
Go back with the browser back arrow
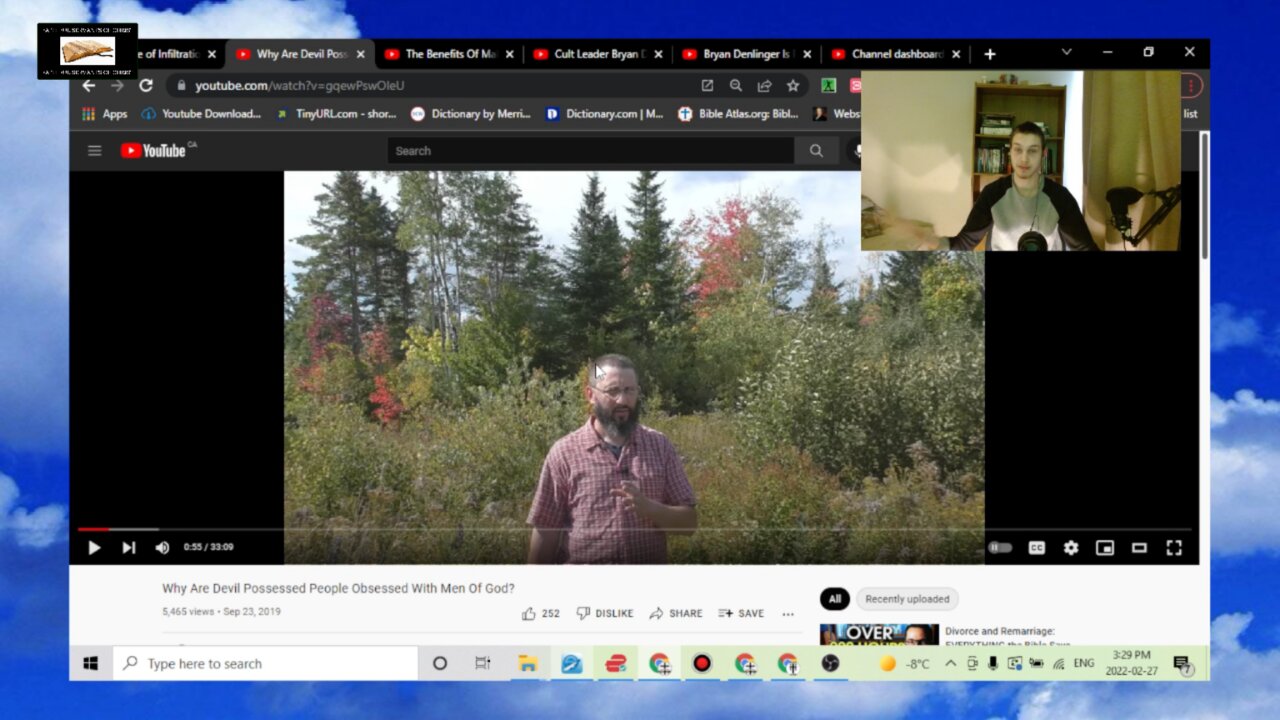89,86
